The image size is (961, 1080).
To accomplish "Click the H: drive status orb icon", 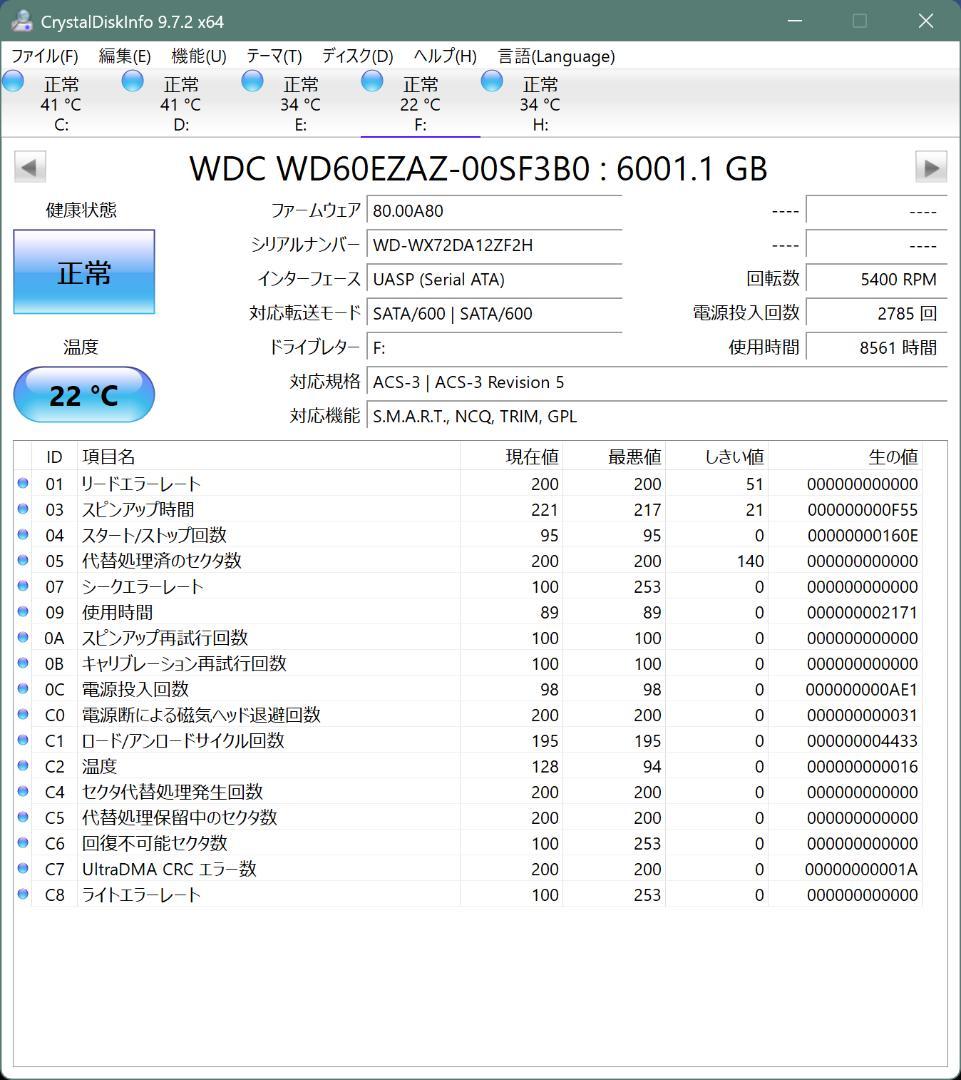I will pos(491,80).
